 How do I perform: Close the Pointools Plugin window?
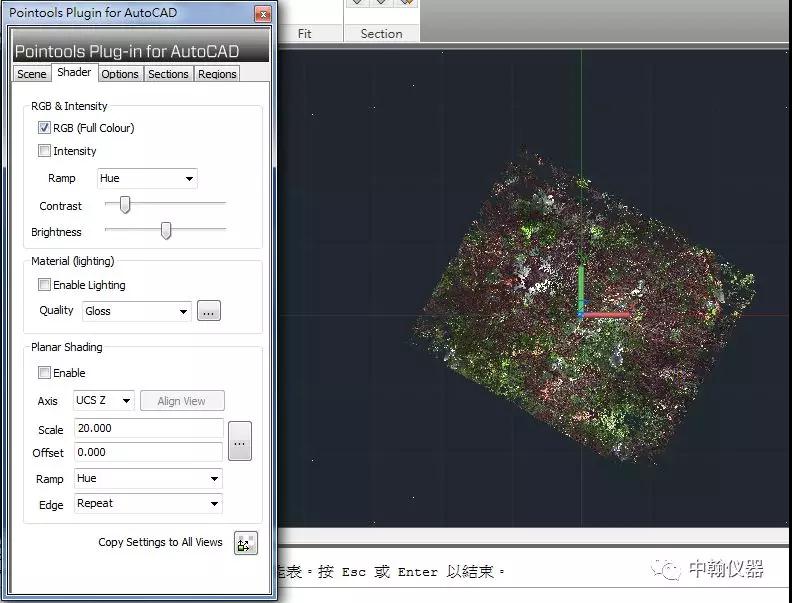[x=262, y=15]
